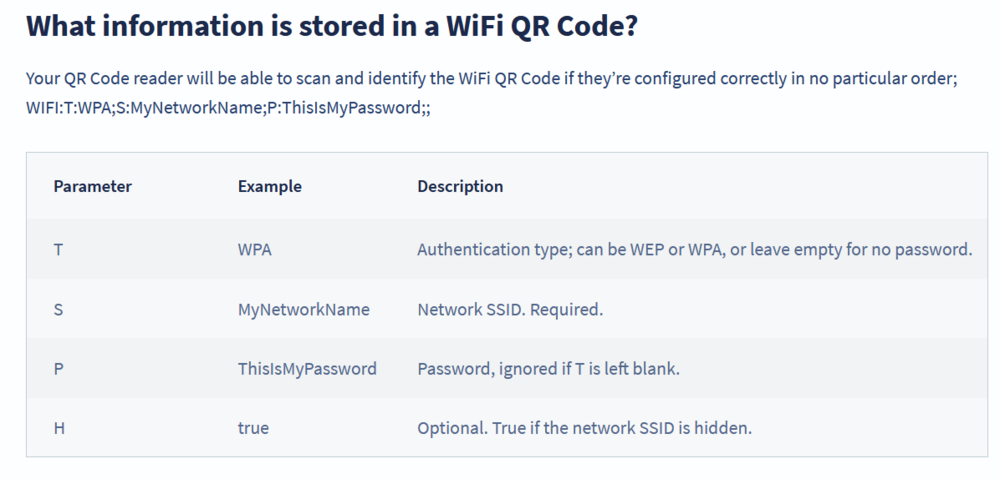Click the Example column header
Viewport: 1000px width, 479px height.
[x=269, y=186]
